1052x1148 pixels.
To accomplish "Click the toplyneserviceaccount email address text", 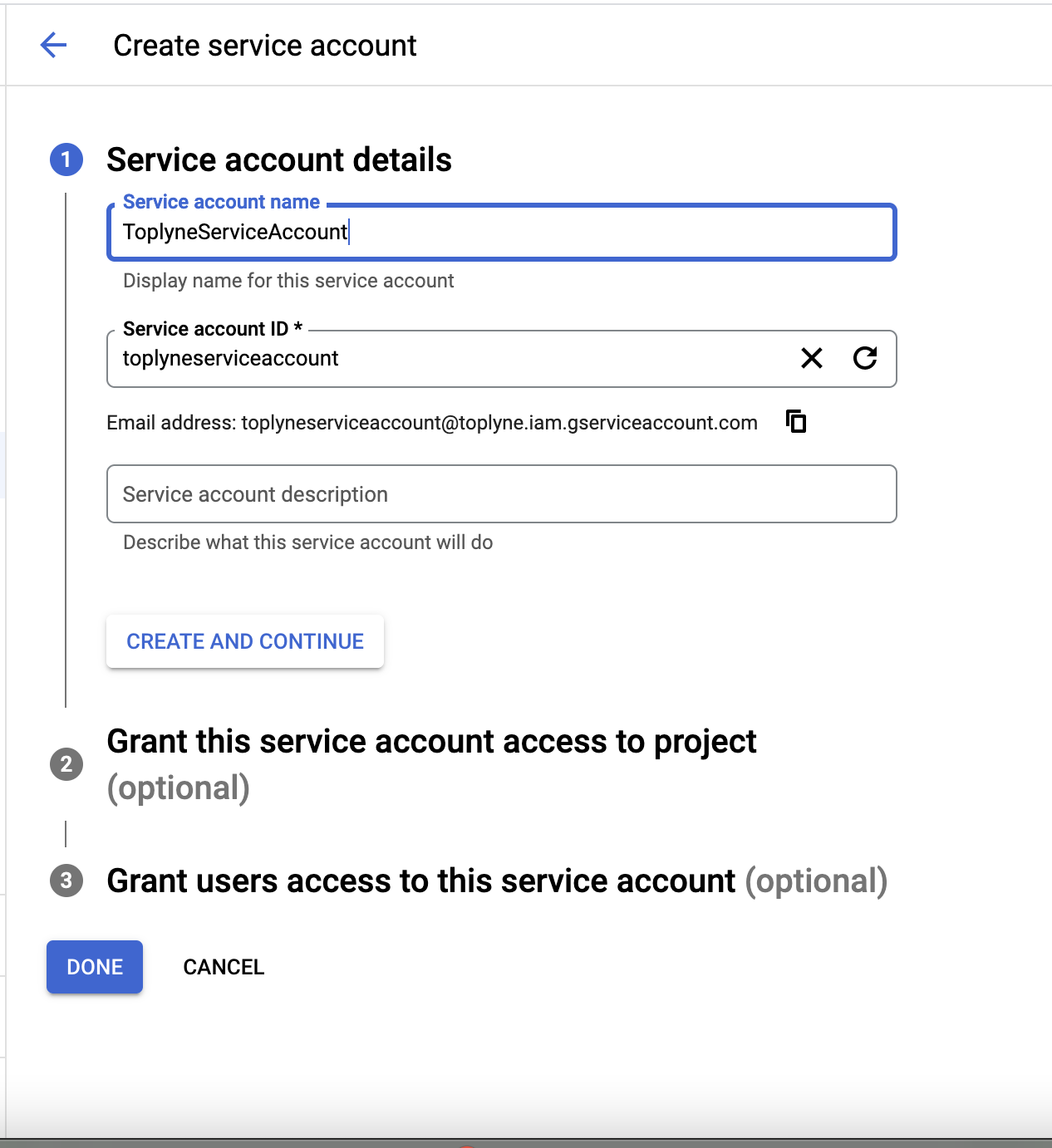I will click(499, 423).
